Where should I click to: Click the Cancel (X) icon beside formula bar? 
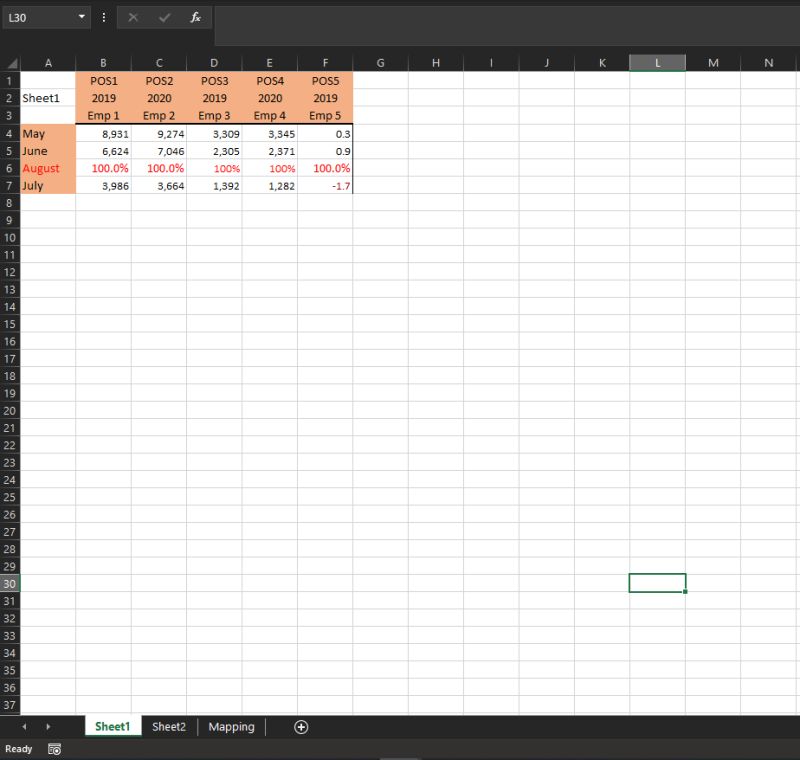(134, 17)
